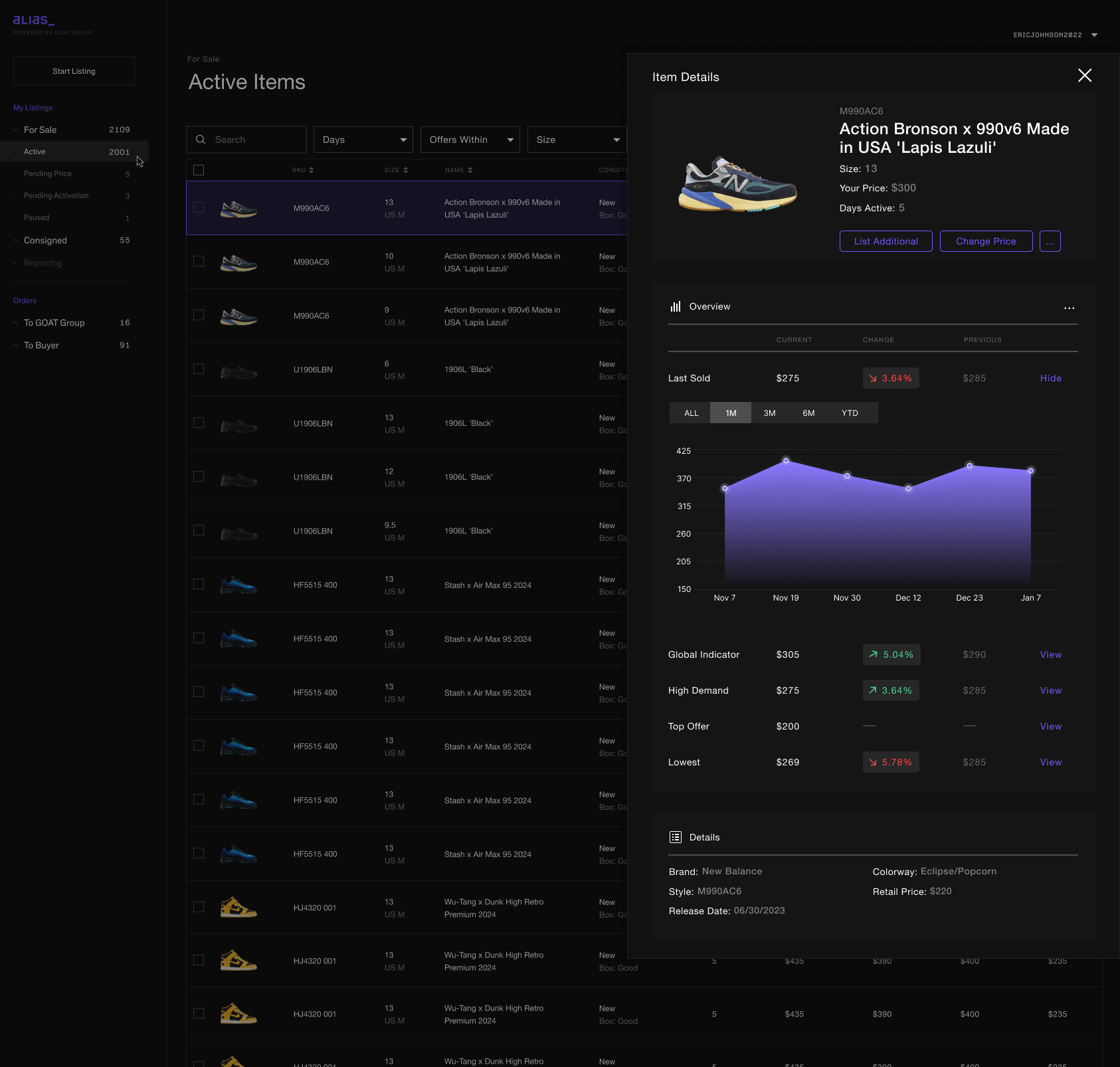Select the 6M chart range tab
This screenshot has height=1067, width=1120.
[x=808, y=413]
